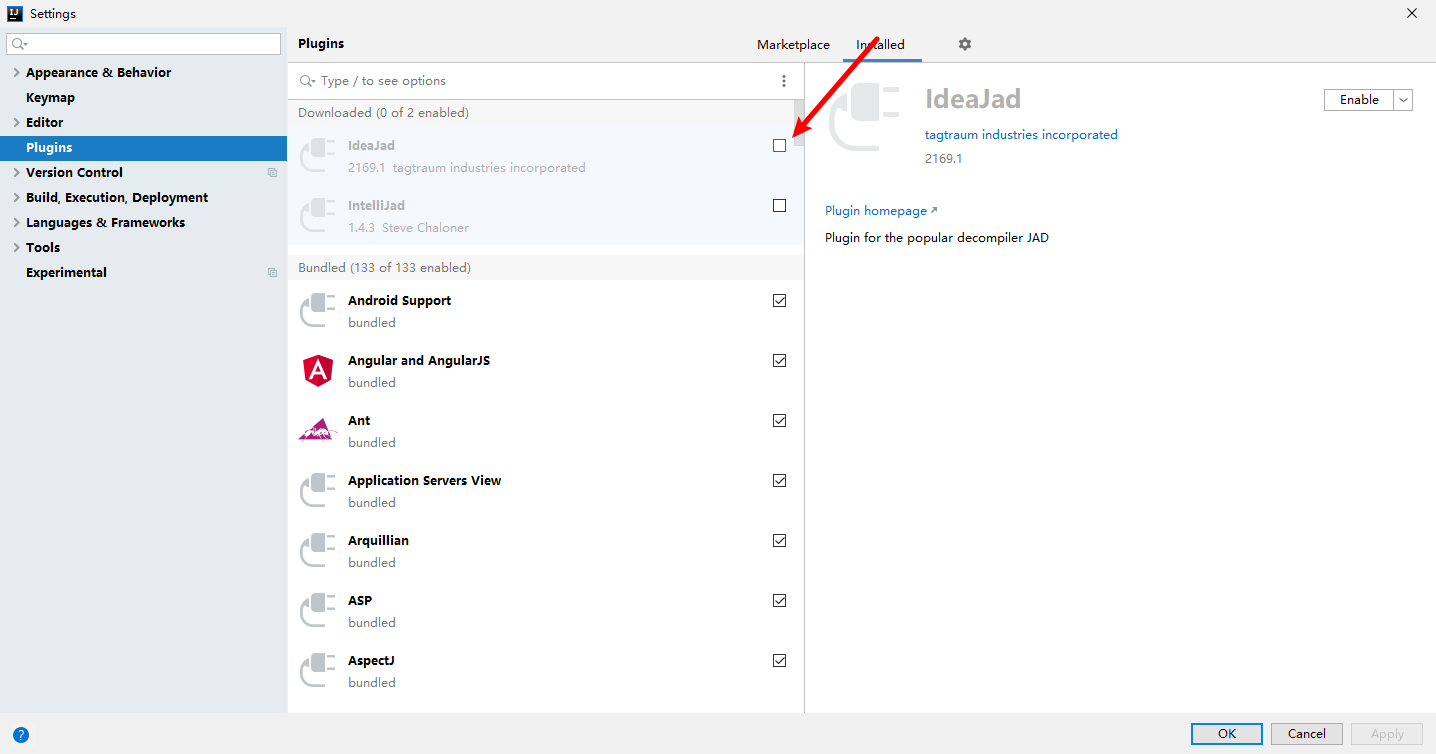Click the Ant plugin icon
This screenshot has height=754, width=1436.
click(317, 431)
